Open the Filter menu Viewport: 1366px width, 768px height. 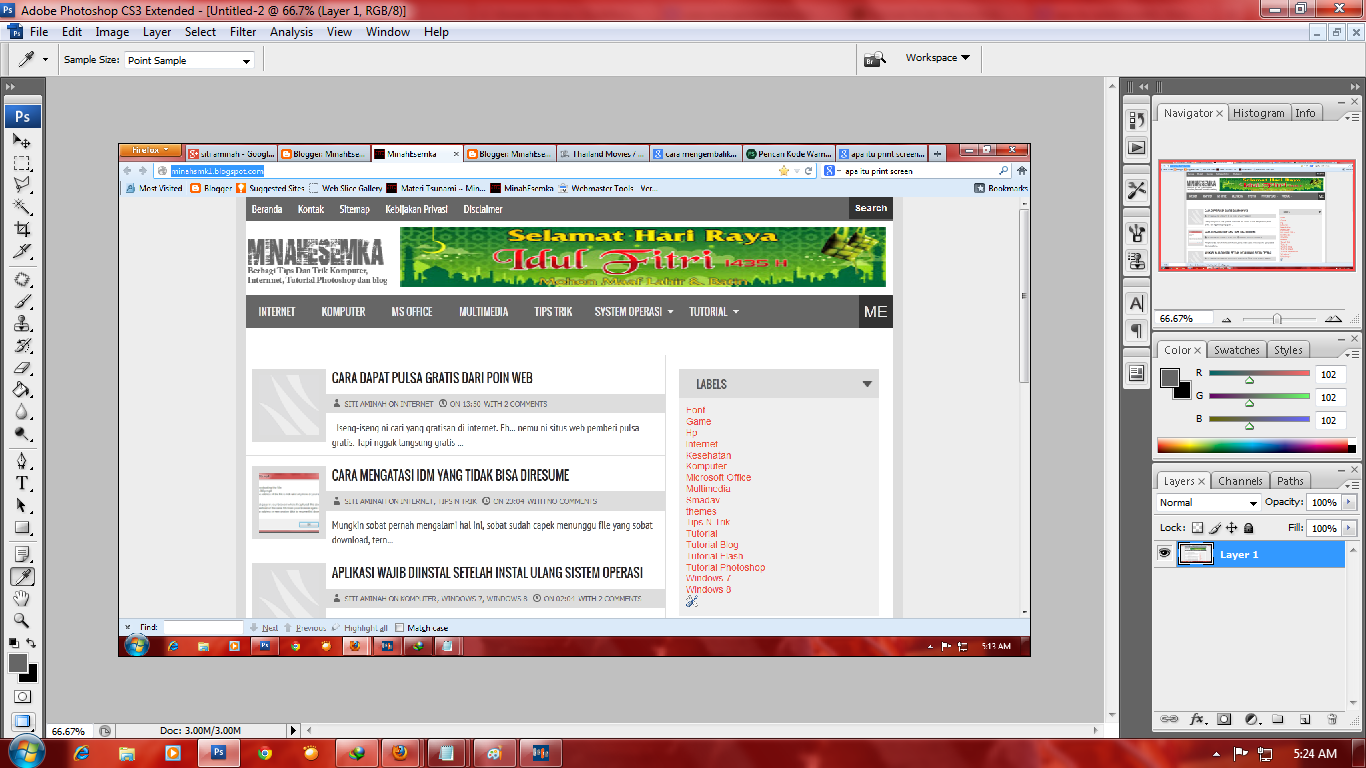coord(243,32)
